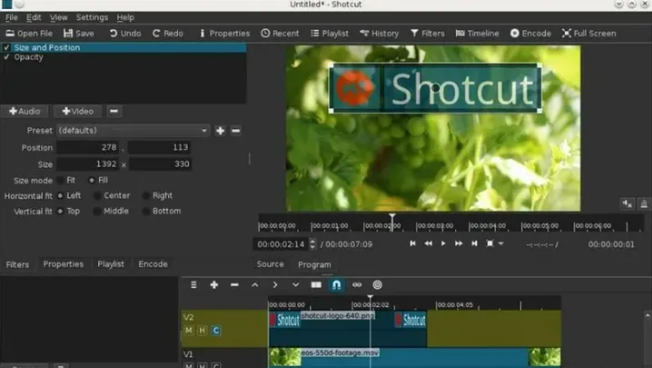652x368 pixels.
Task: Select the Fit size mode
Action: [x=67, y=180]
